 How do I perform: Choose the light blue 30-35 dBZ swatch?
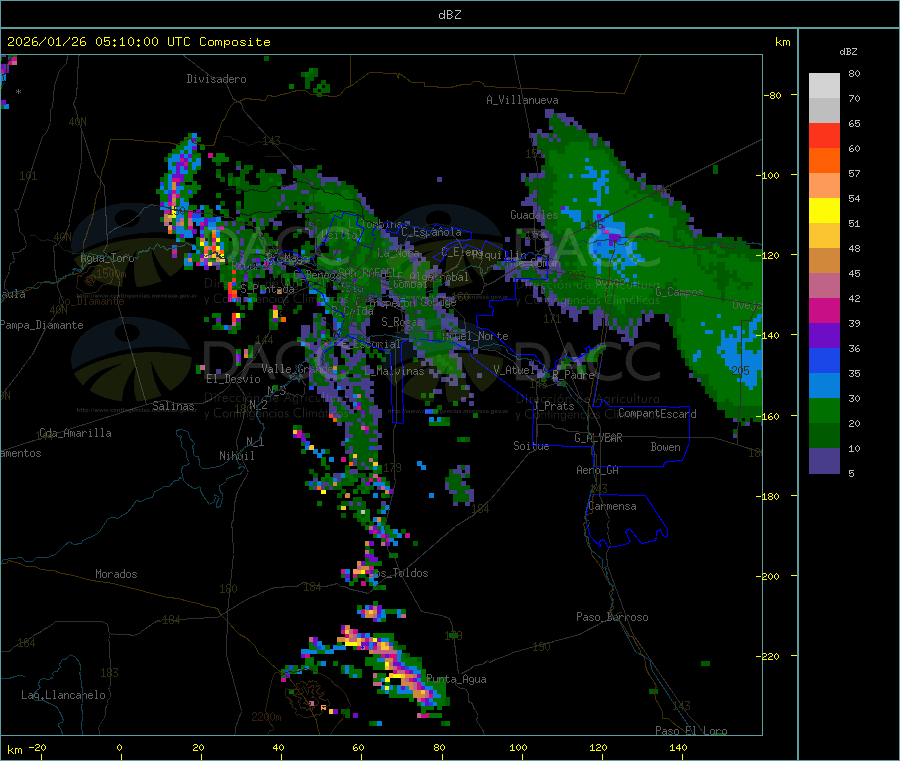pyautogui.click(x=824, y=386)
